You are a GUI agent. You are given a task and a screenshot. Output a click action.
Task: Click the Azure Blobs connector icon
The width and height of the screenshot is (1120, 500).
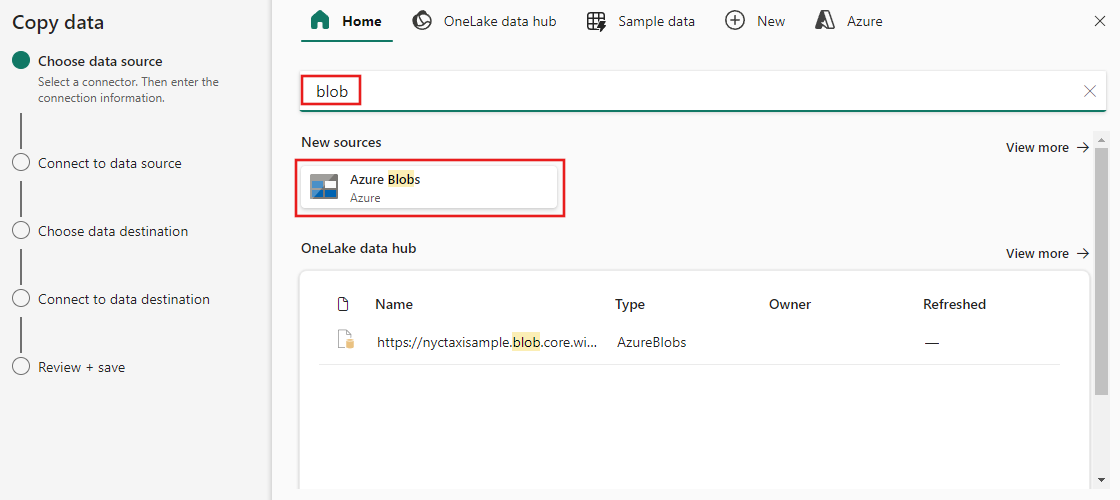[324, 186]
